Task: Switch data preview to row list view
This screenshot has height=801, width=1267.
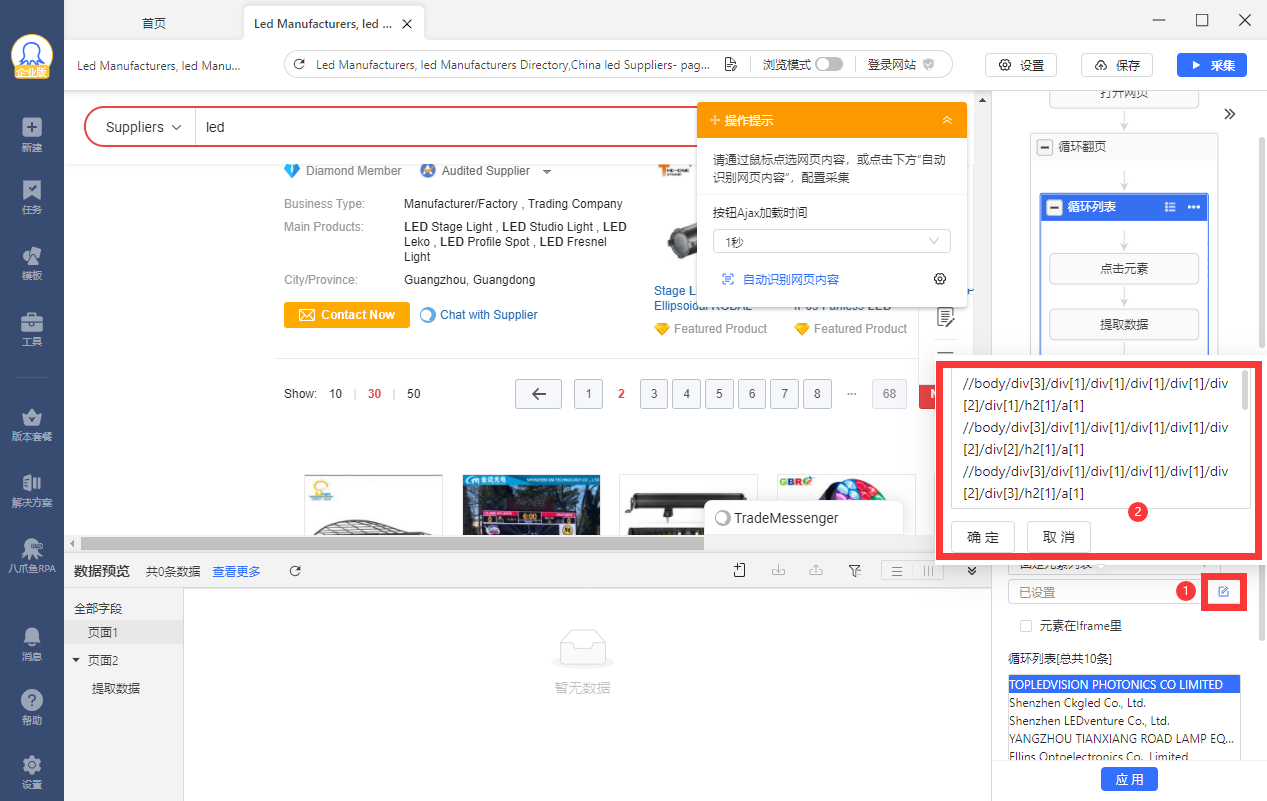Action: (x=897, y=570)
